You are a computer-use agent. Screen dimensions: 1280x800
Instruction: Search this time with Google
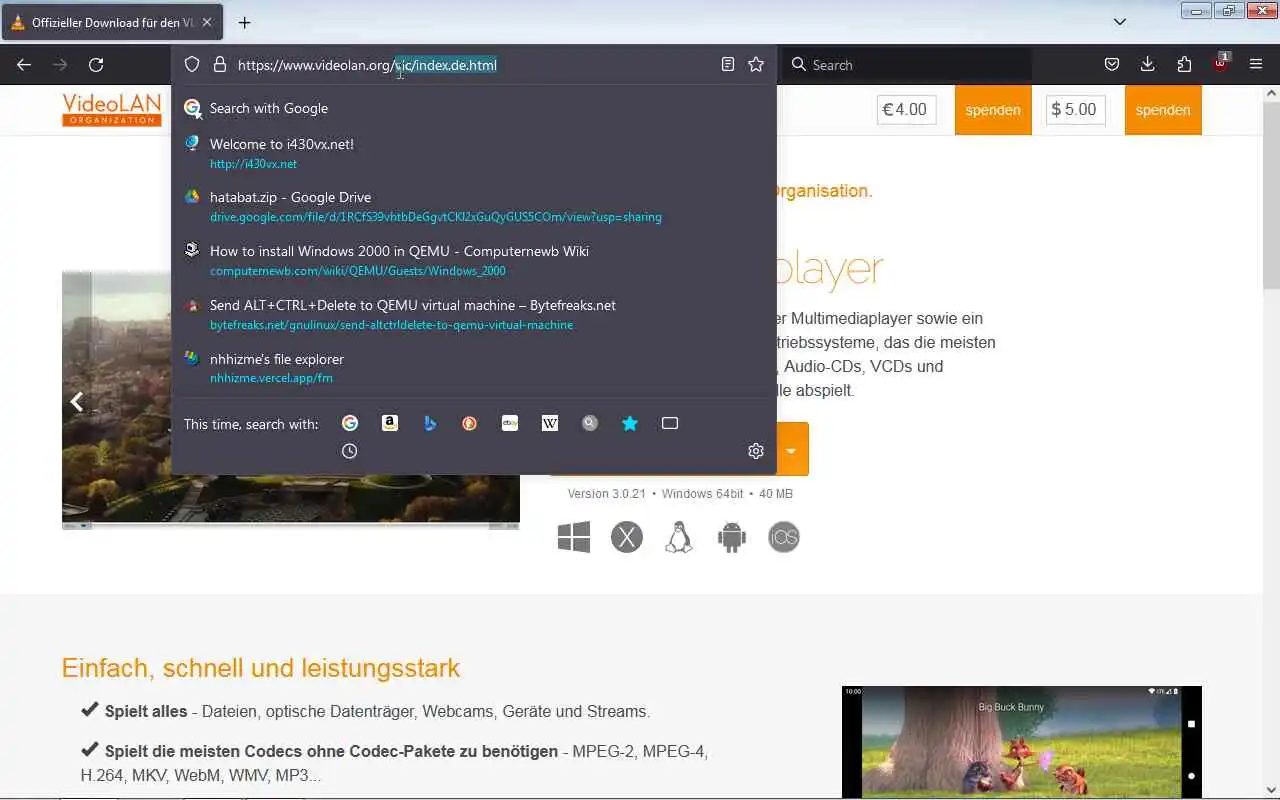350,423
